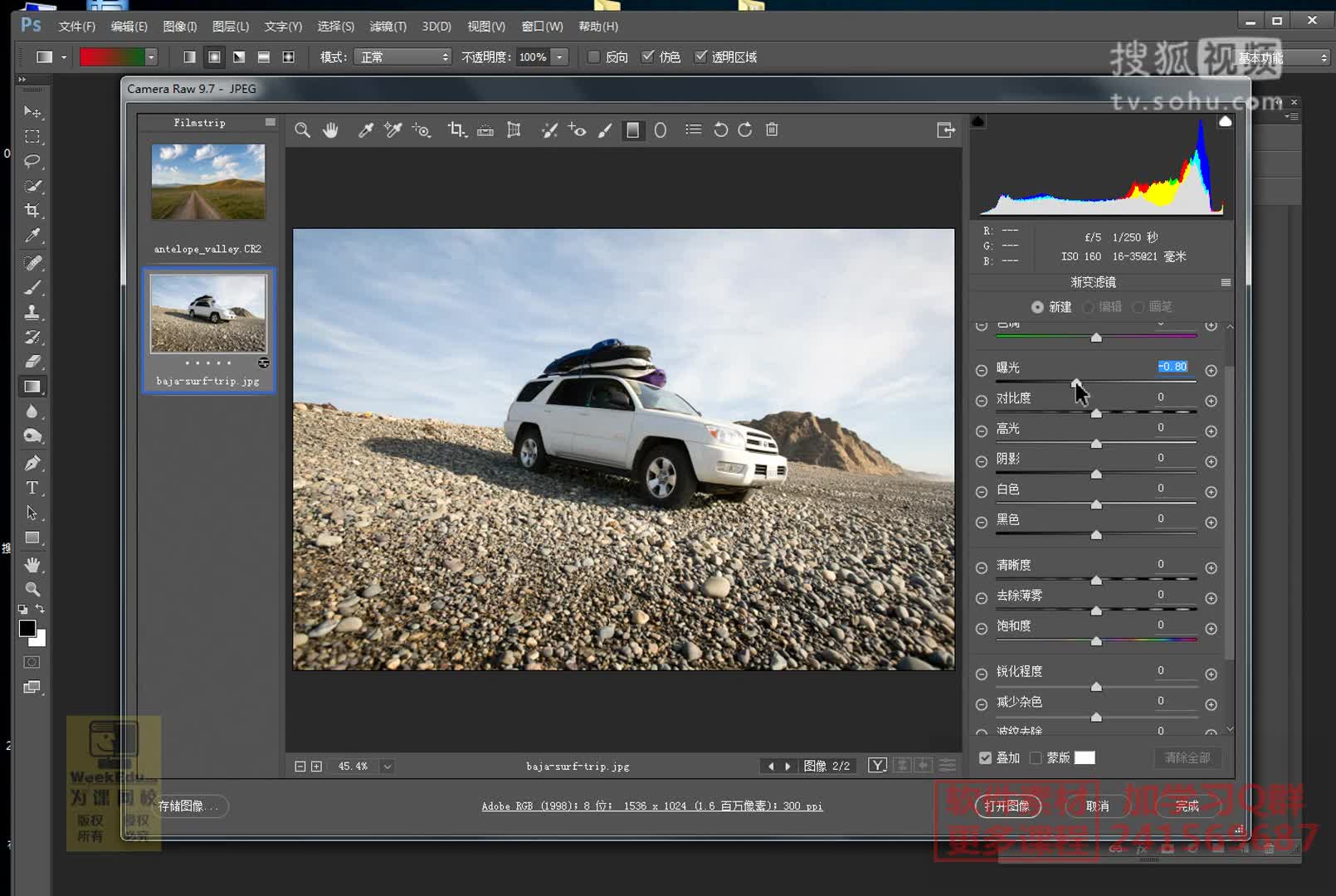Click the 存储图像 button
Viewport: 1336px width, 896px height.
coord(189,806)
